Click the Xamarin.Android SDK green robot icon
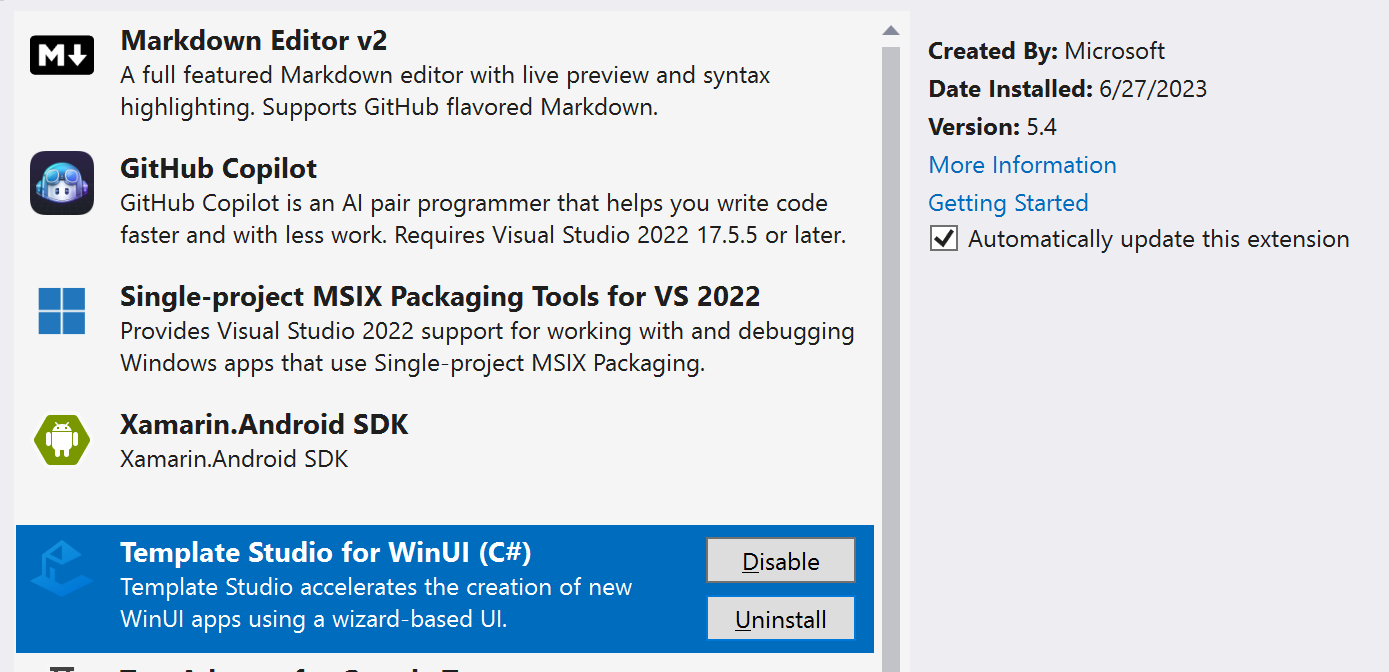 [62, 437]
